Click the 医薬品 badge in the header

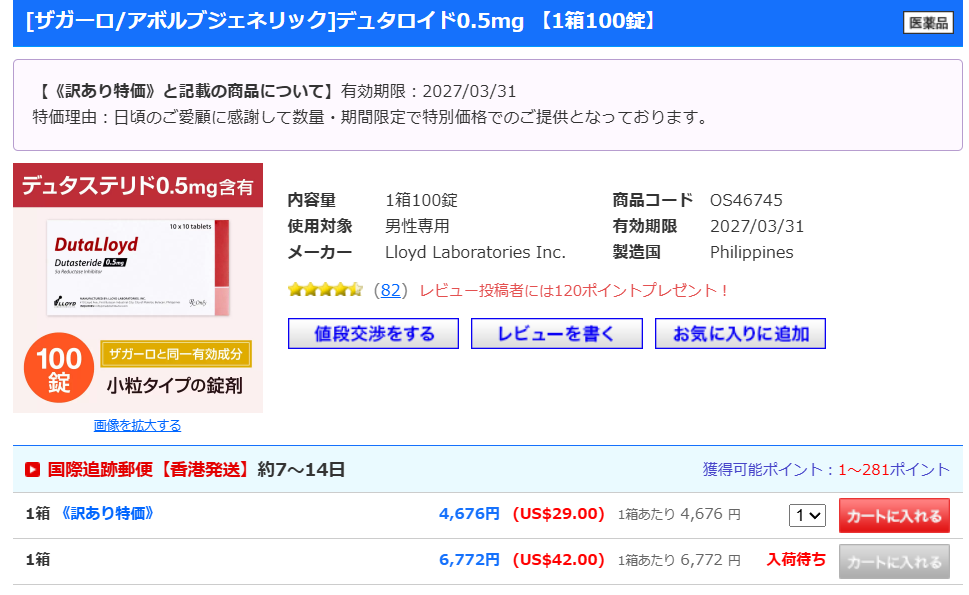pos(927,22)
